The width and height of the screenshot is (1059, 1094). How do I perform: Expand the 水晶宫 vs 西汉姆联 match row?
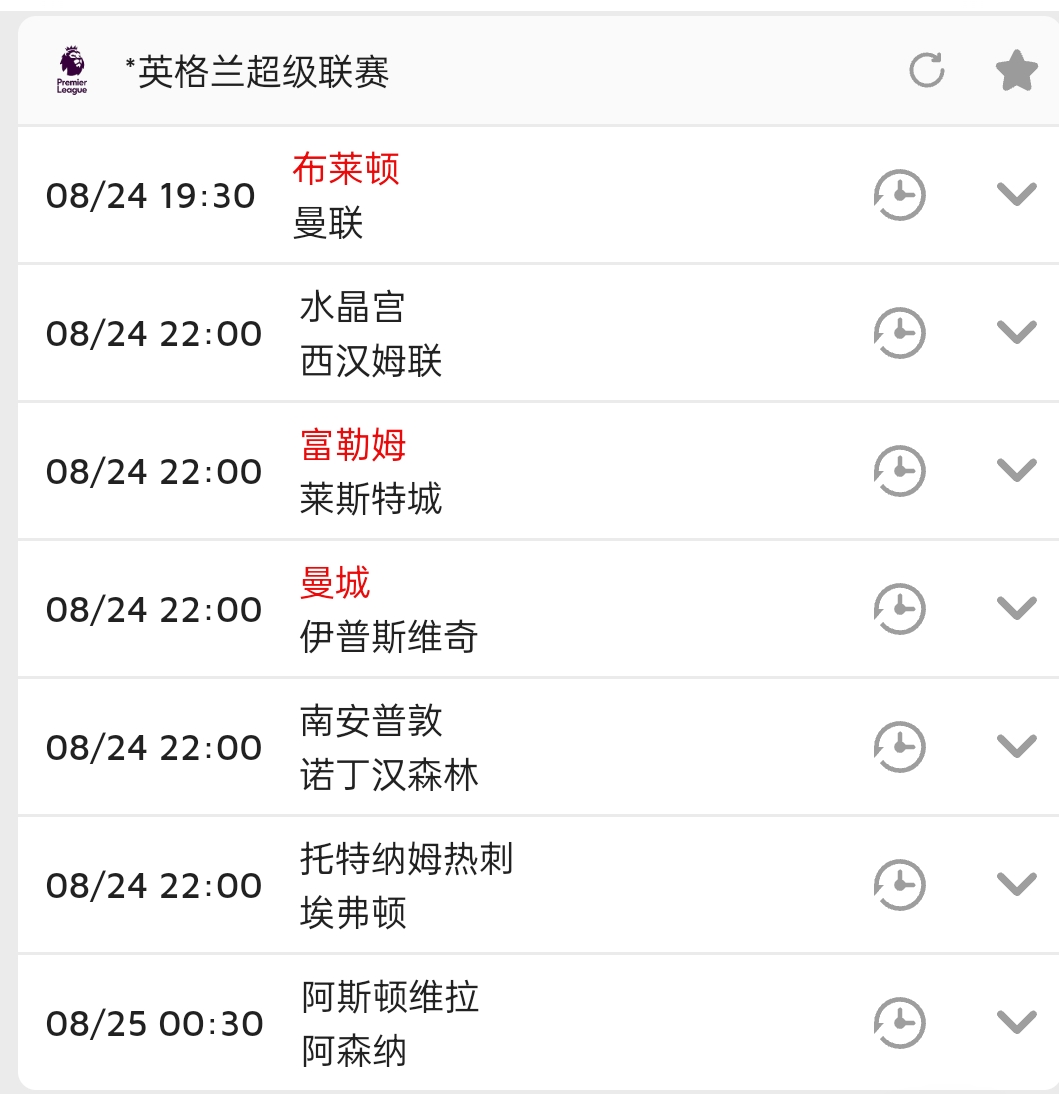[1016, 332]
